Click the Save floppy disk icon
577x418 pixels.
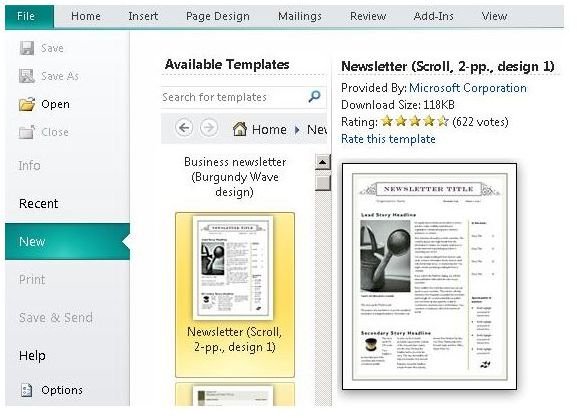26,48
